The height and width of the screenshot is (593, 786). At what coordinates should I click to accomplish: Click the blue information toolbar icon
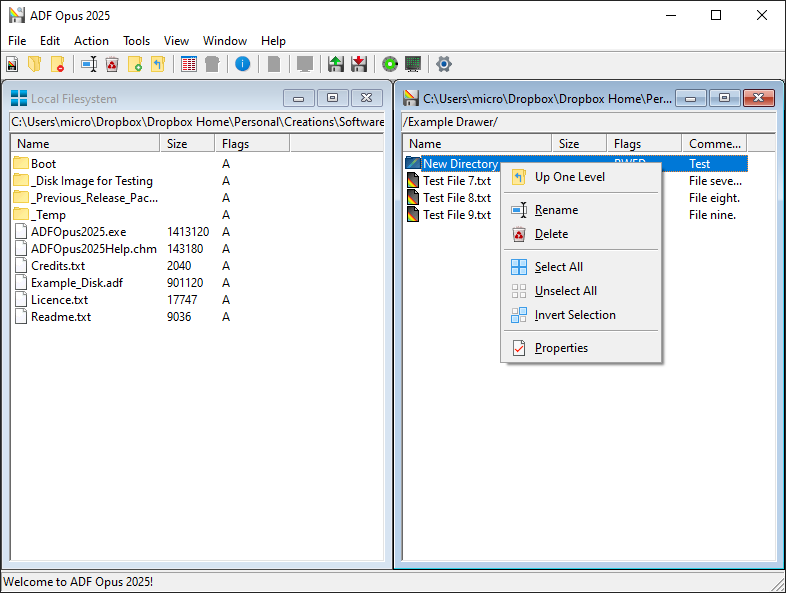coord(243,64)
